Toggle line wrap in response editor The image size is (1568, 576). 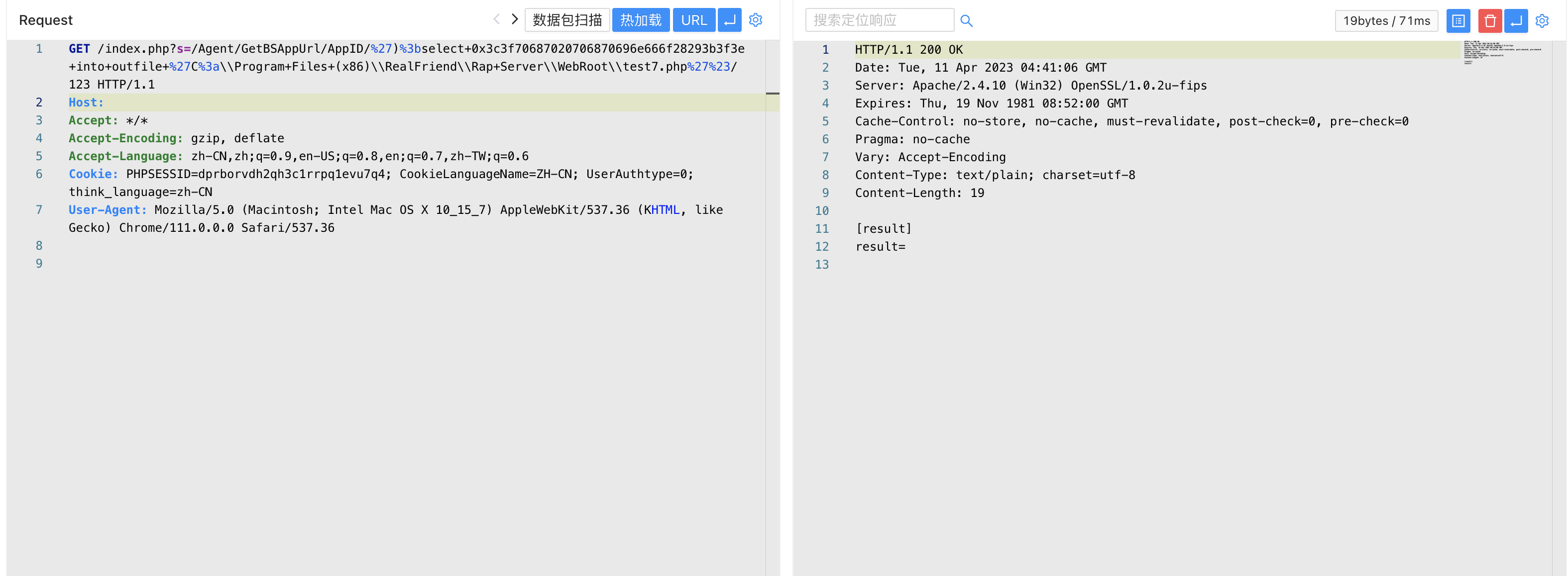click(x=1516, y=21)
